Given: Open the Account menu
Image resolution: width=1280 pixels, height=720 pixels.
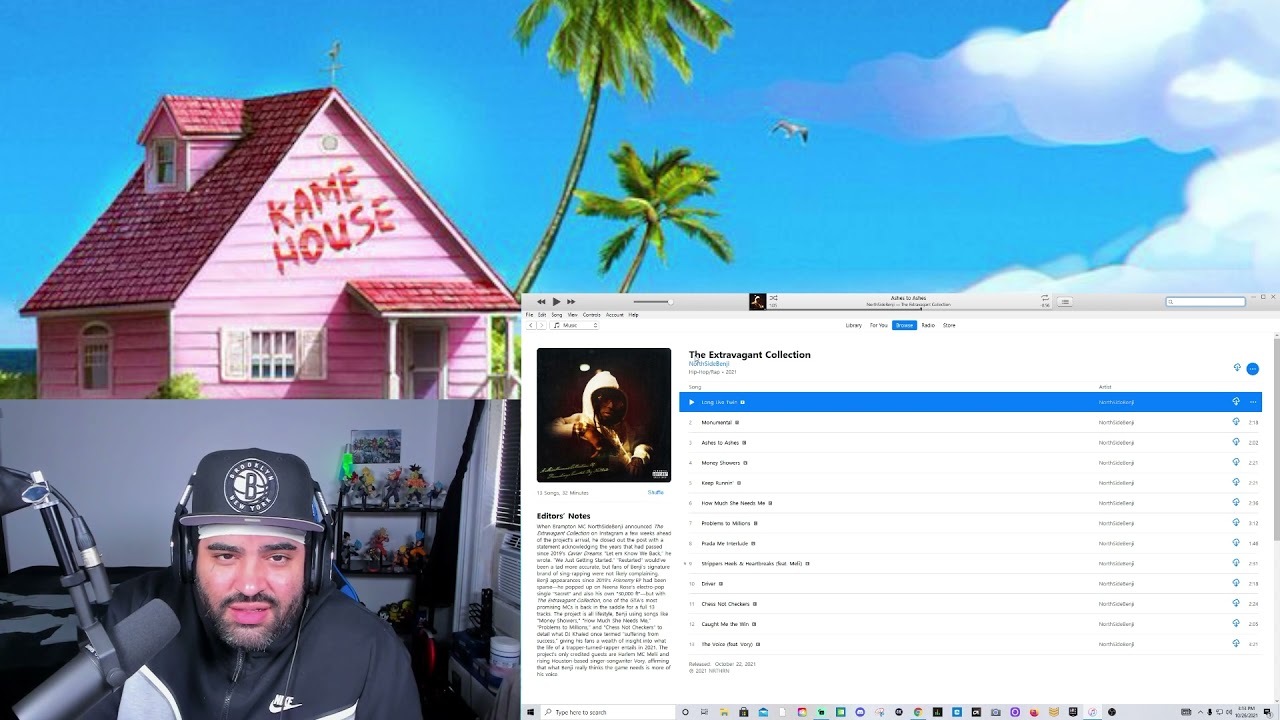Looking at the screenshot, I should click(x=615, y=315).
